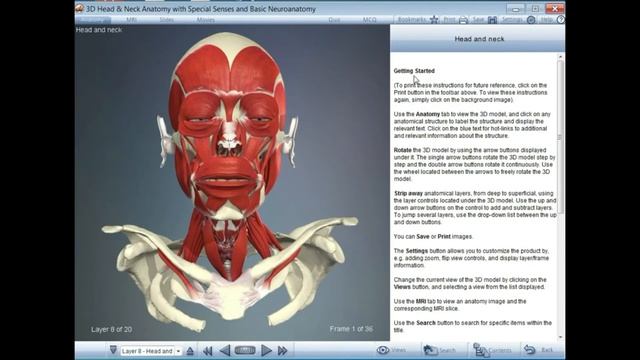The width and height of the screenshot is (640, 360).
Task: Click the Save text label
Action: tap(478, 20)
